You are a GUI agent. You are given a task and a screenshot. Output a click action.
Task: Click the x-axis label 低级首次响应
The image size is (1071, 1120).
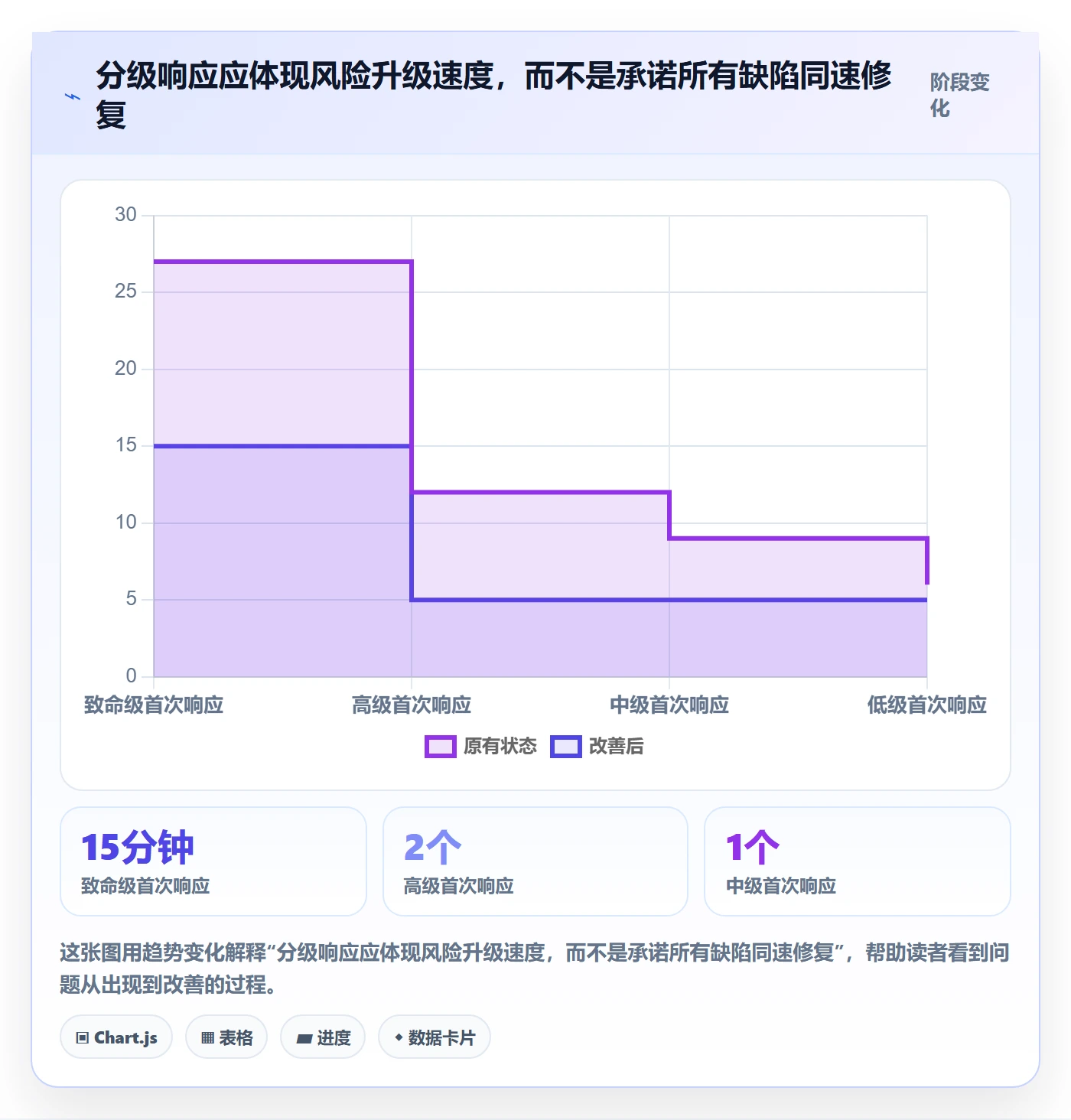click(927, 705)
